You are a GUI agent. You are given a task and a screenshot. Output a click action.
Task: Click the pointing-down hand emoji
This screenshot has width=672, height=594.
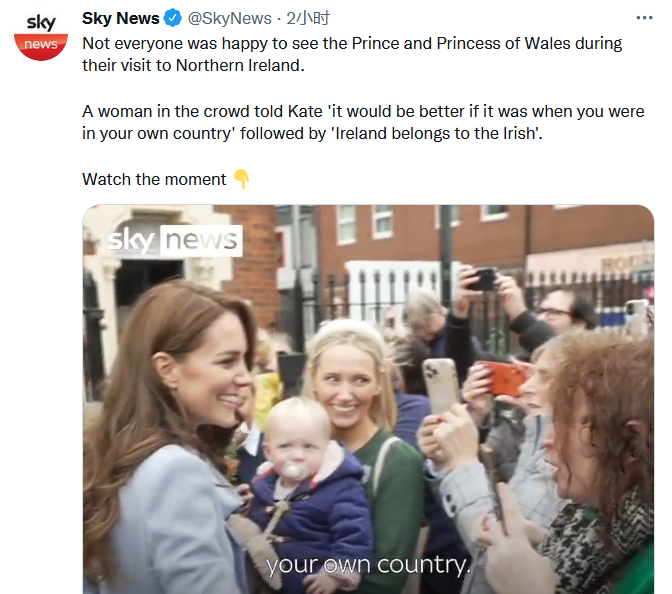(241, 179)
